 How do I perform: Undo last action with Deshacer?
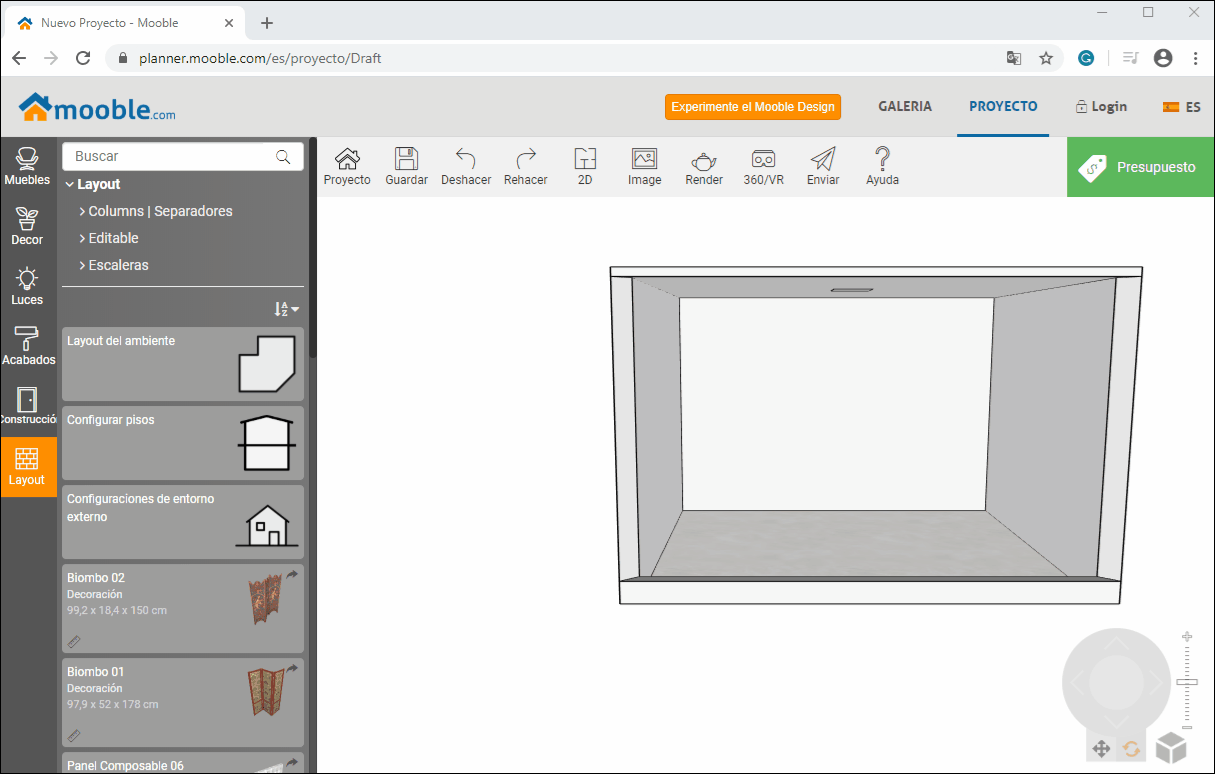pyautogui.click(x=466, y=166)
